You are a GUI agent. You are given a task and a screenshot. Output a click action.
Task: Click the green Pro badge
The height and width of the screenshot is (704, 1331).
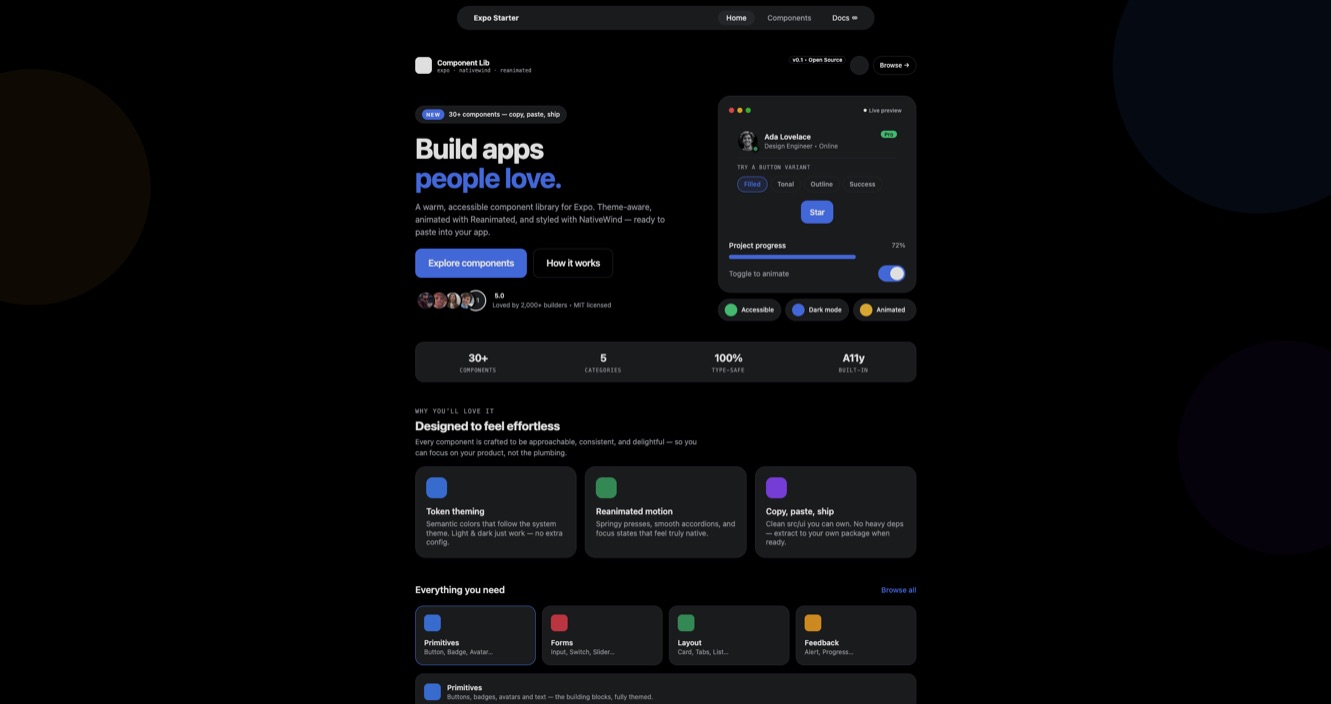tap(889, 134)
